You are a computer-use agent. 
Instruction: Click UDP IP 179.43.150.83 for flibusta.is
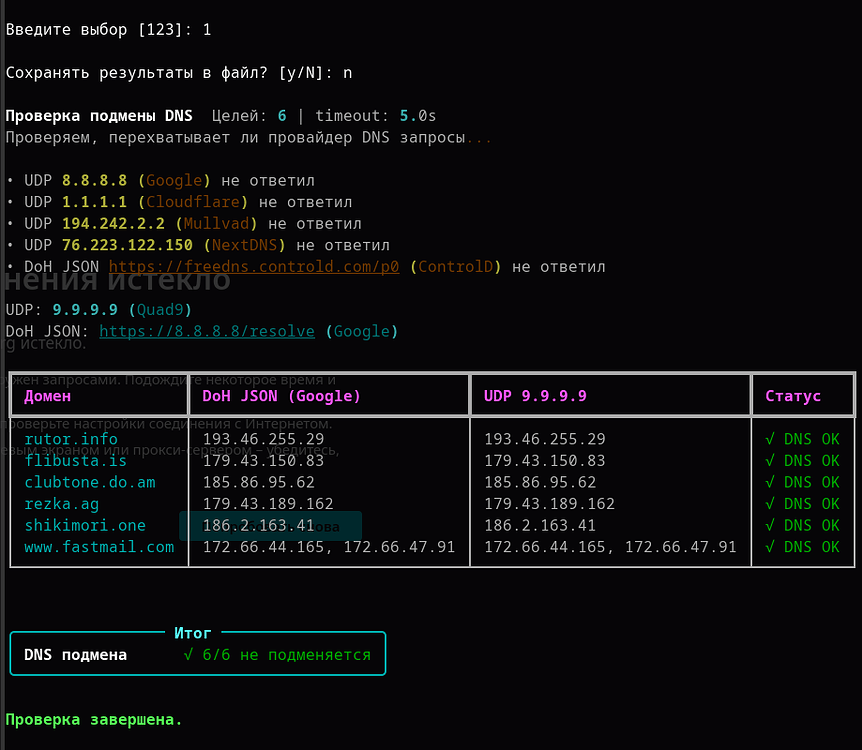tap(545, 461)
